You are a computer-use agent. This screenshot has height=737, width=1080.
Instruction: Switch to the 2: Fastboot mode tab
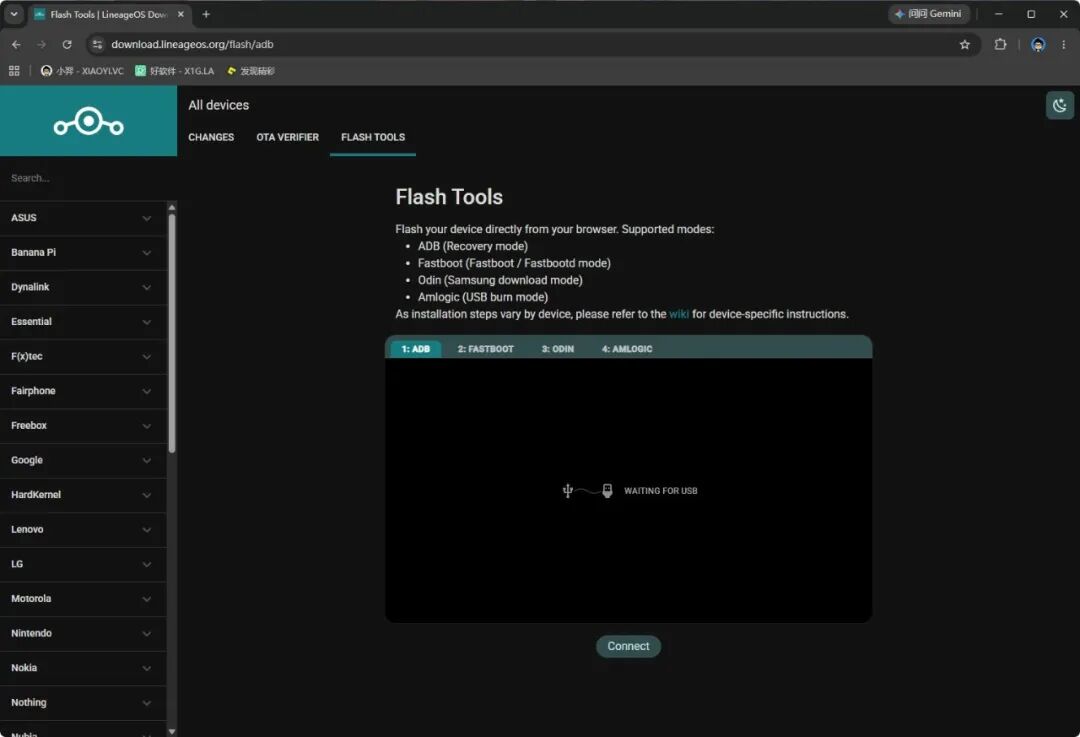point(486,349)
